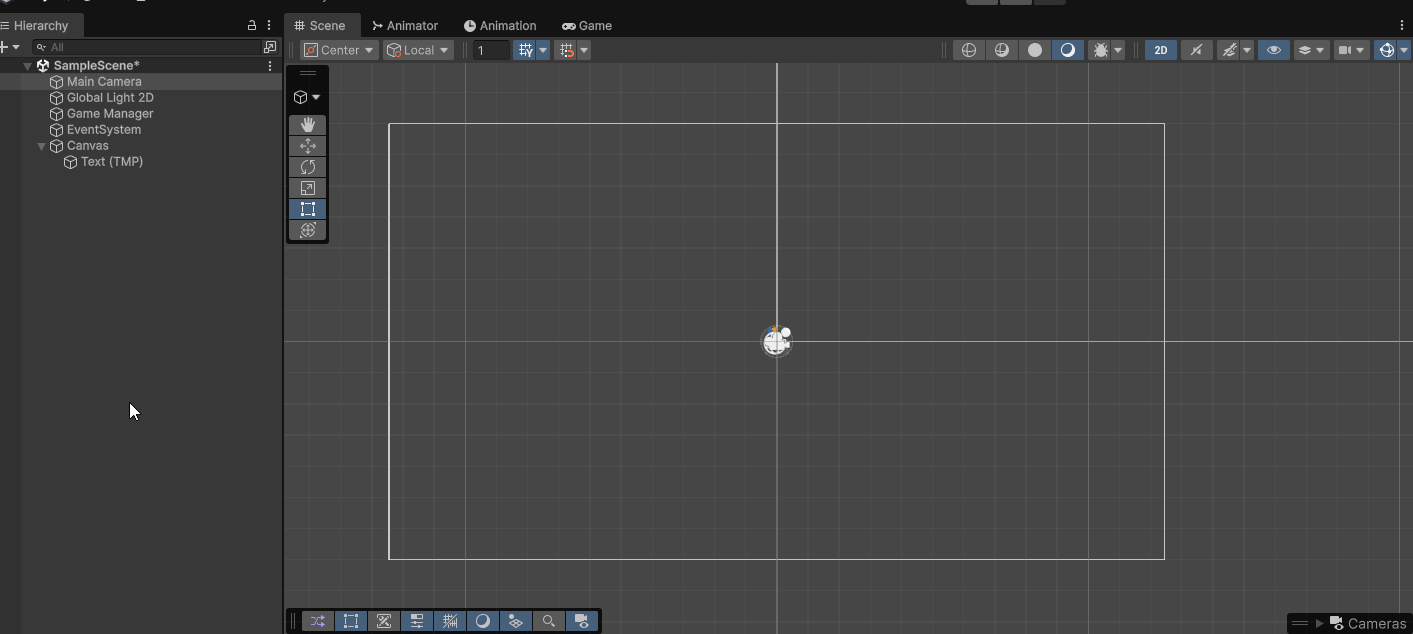Image resolution: width=1413 pixels, height=634 pixels.
Task: Open the Hierarchy search-by-type picker icon
Action: pos(270,47)
